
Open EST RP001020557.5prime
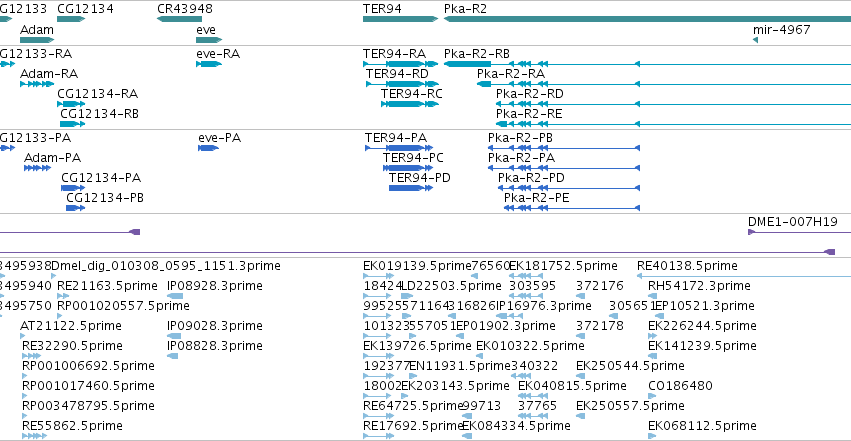[60, 316]
